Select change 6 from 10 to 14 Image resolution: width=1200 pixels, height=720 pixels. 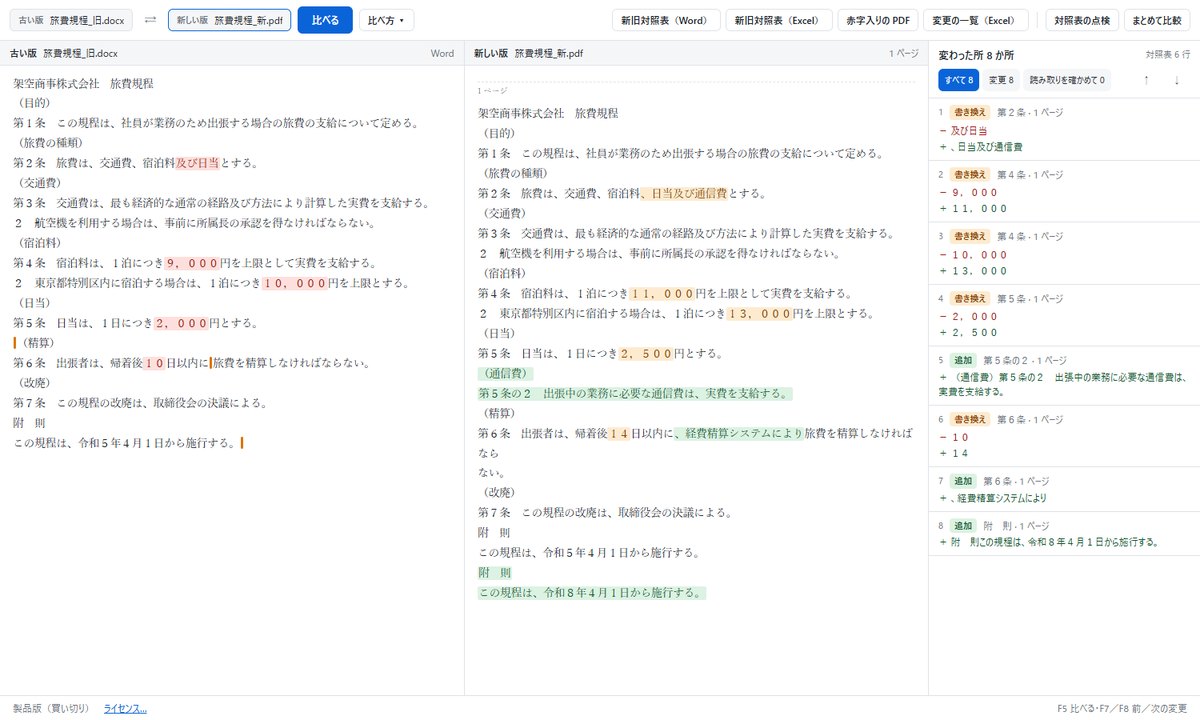click(x=1064, y=437)
